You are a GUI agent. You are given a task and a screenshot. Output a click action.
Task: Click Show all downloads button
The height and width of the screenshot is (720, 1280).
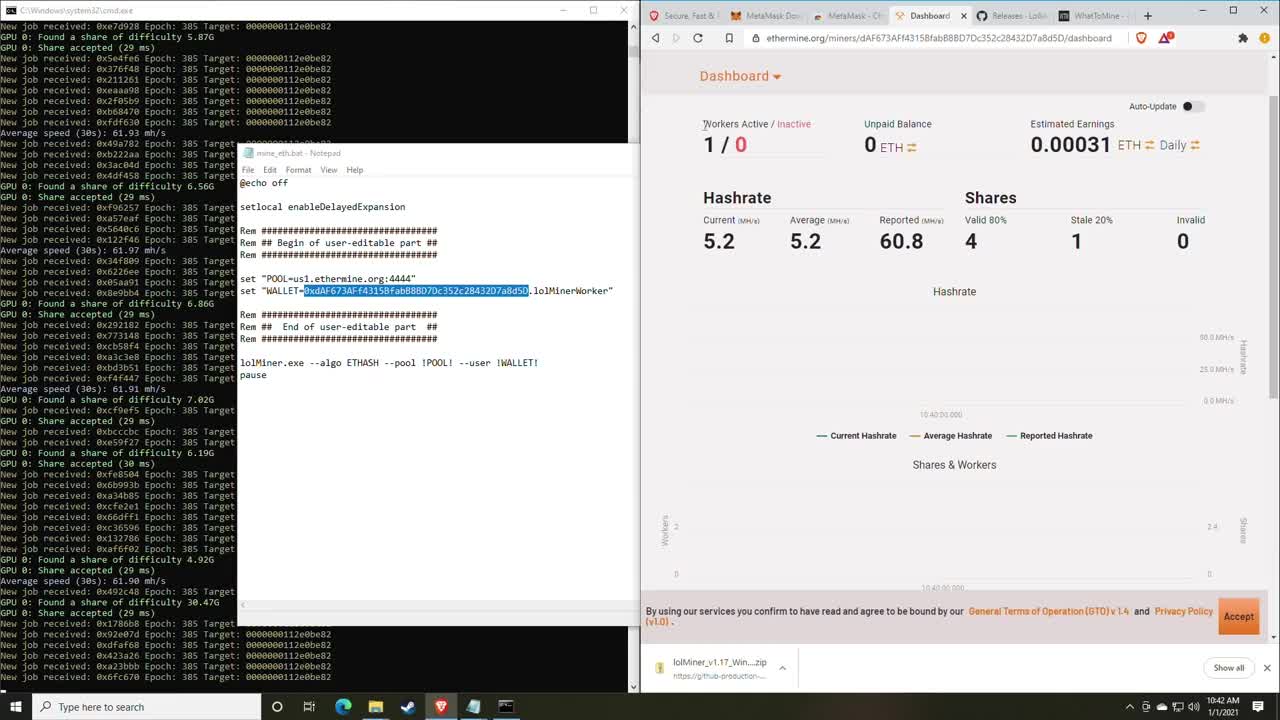coord(1229,668)
